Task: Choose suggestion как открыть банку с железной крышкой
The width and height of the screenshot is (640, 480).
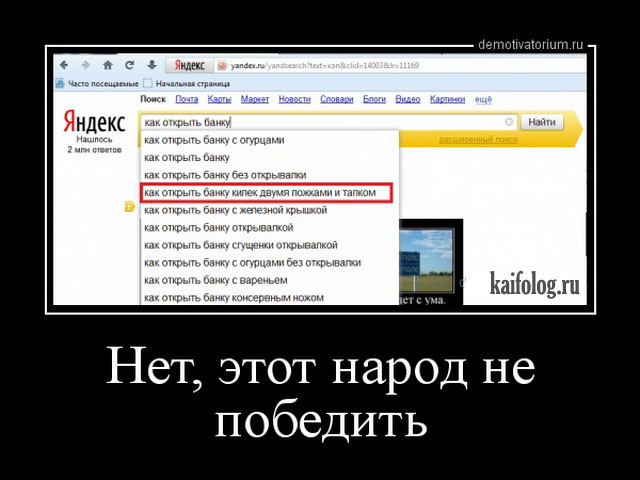Action: pos(269,210)
